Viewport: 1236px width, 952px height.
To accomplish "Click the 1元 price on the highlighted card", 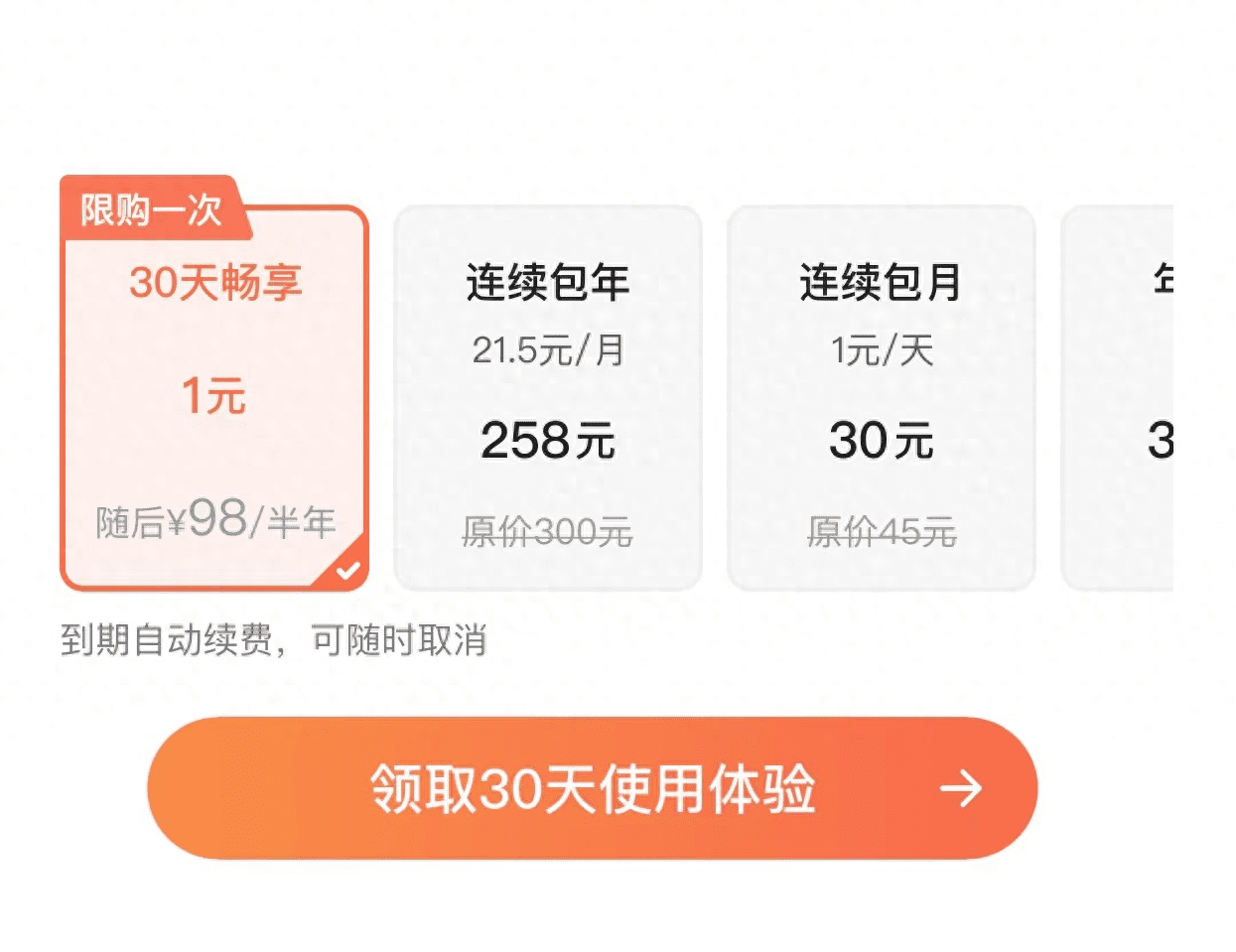I will (x=211, y=396).
